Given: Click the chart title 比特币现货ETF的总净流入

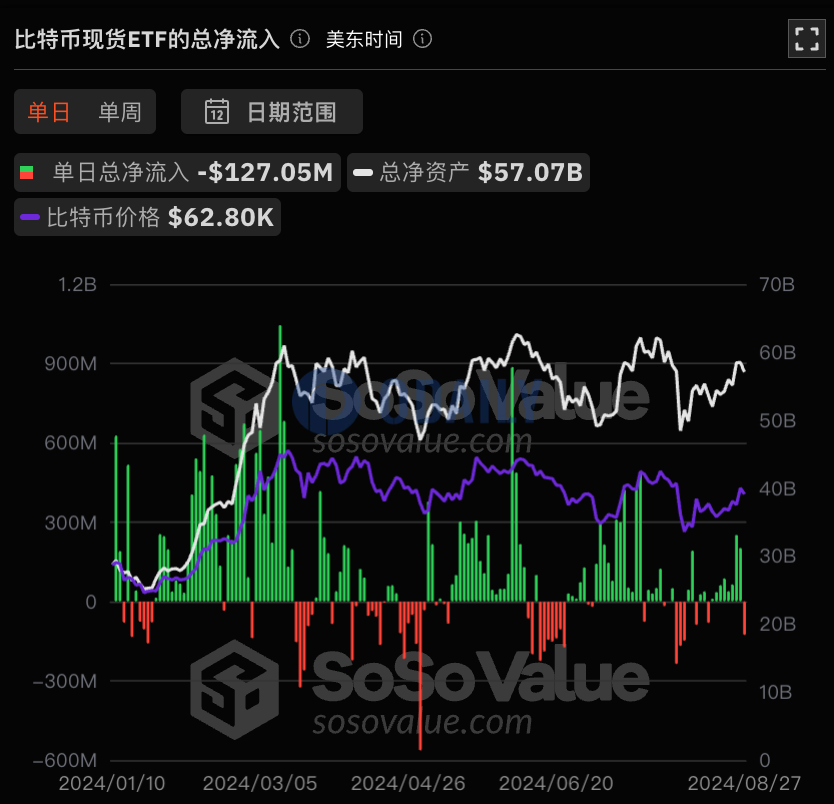Looking at the screenshot, I should coord(147,39).
